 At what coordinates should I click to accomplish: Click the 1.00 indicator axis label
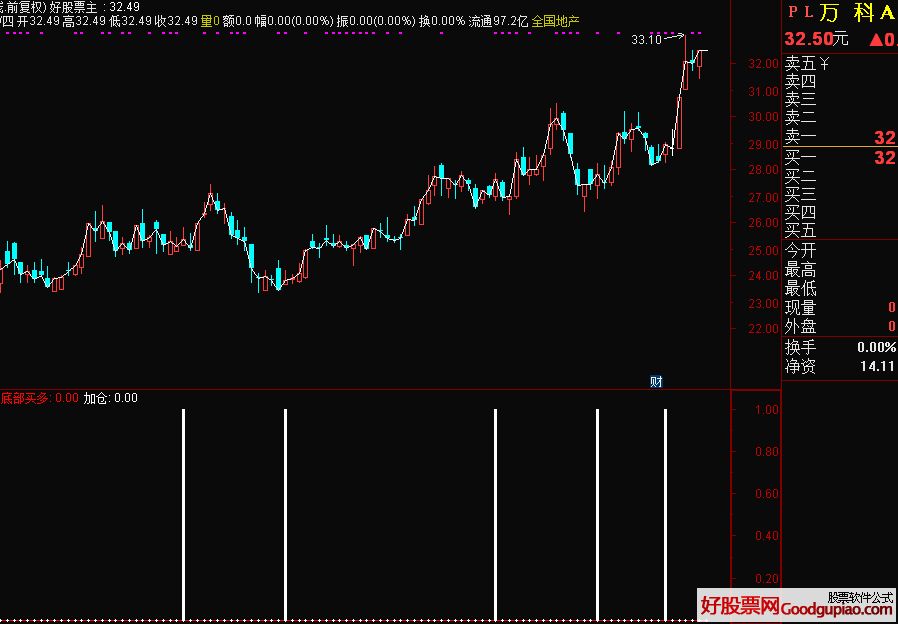pos(767,410)
